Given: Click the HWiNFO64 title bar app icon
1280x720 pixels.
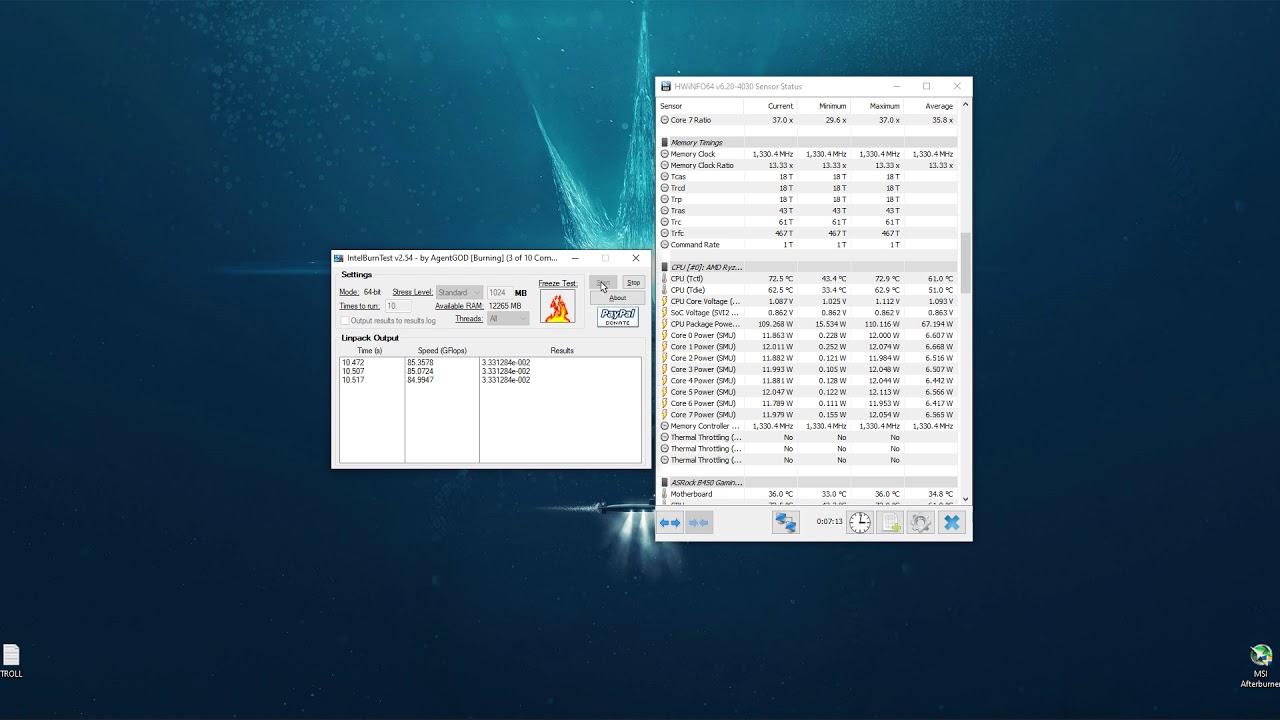Looking at the screenshot, I should pyautogui.click(x=666, y=86).
